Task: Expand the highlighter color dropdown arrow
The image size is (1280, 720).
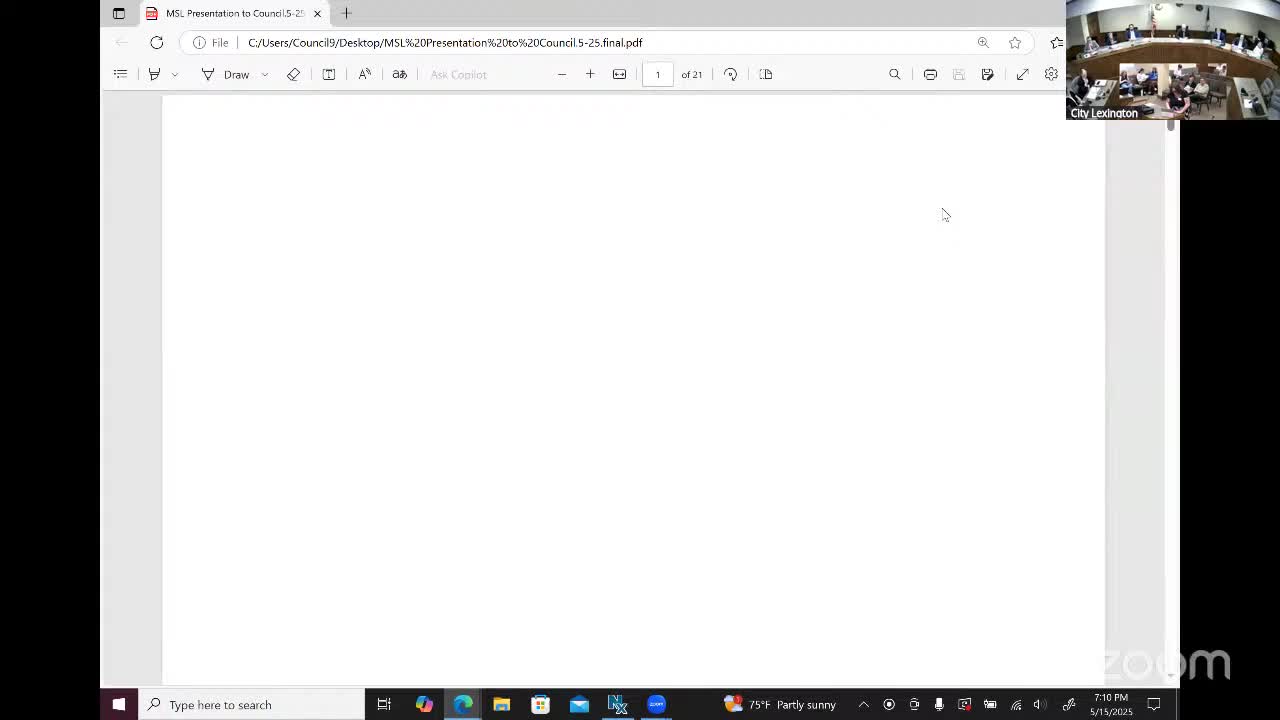Action: click(175, 74)
